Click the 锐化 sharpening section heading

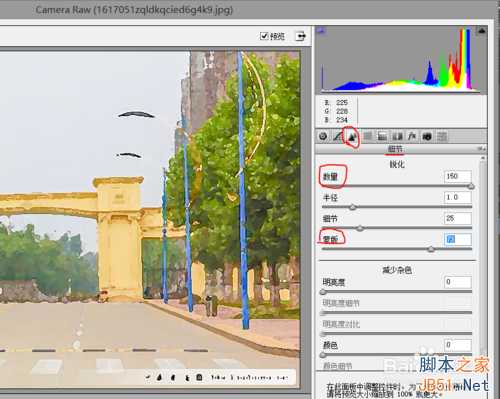pos(397,164)
